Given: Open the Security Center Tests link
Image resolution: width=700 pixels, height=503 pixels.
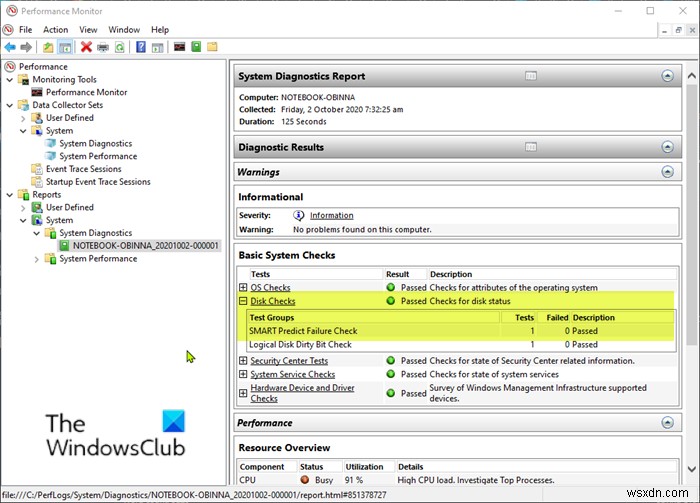Looking at the screenshot, I should click(289, 361).
